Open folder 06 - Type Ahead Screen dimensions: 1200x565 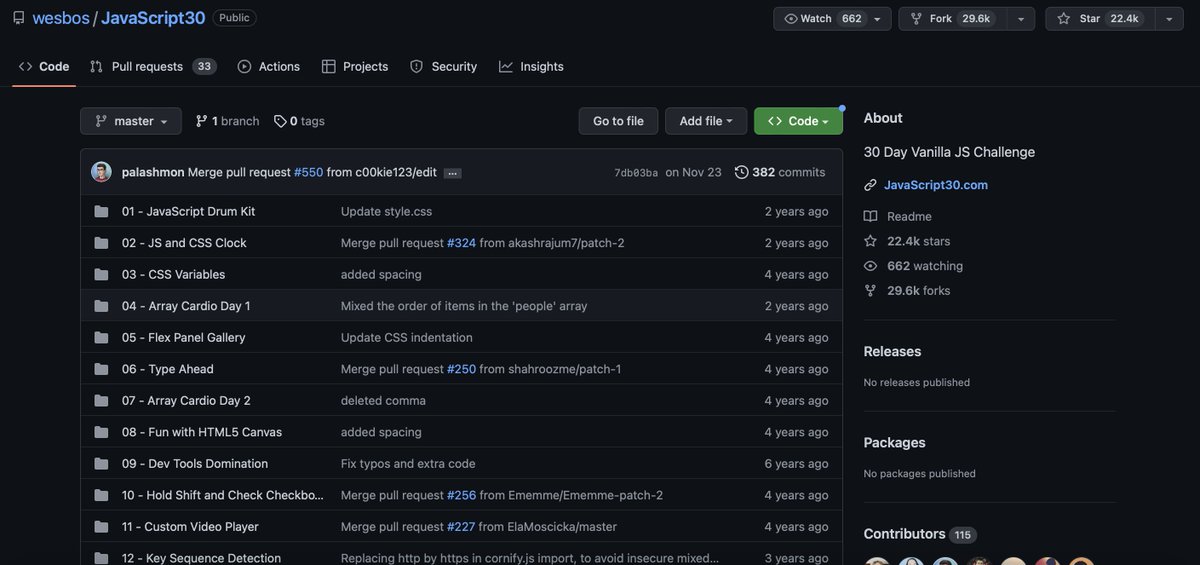tap(168, 369)
